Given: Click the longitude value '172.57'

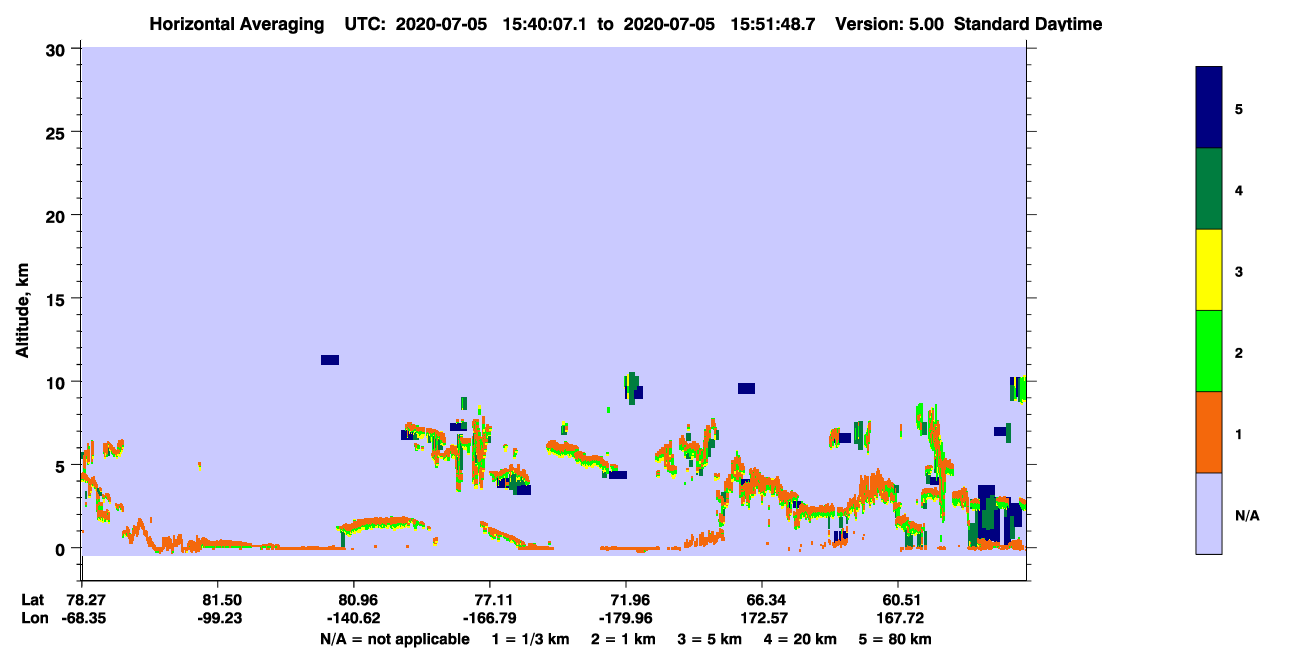Looking at the screenshot, I should pos(762,618).
